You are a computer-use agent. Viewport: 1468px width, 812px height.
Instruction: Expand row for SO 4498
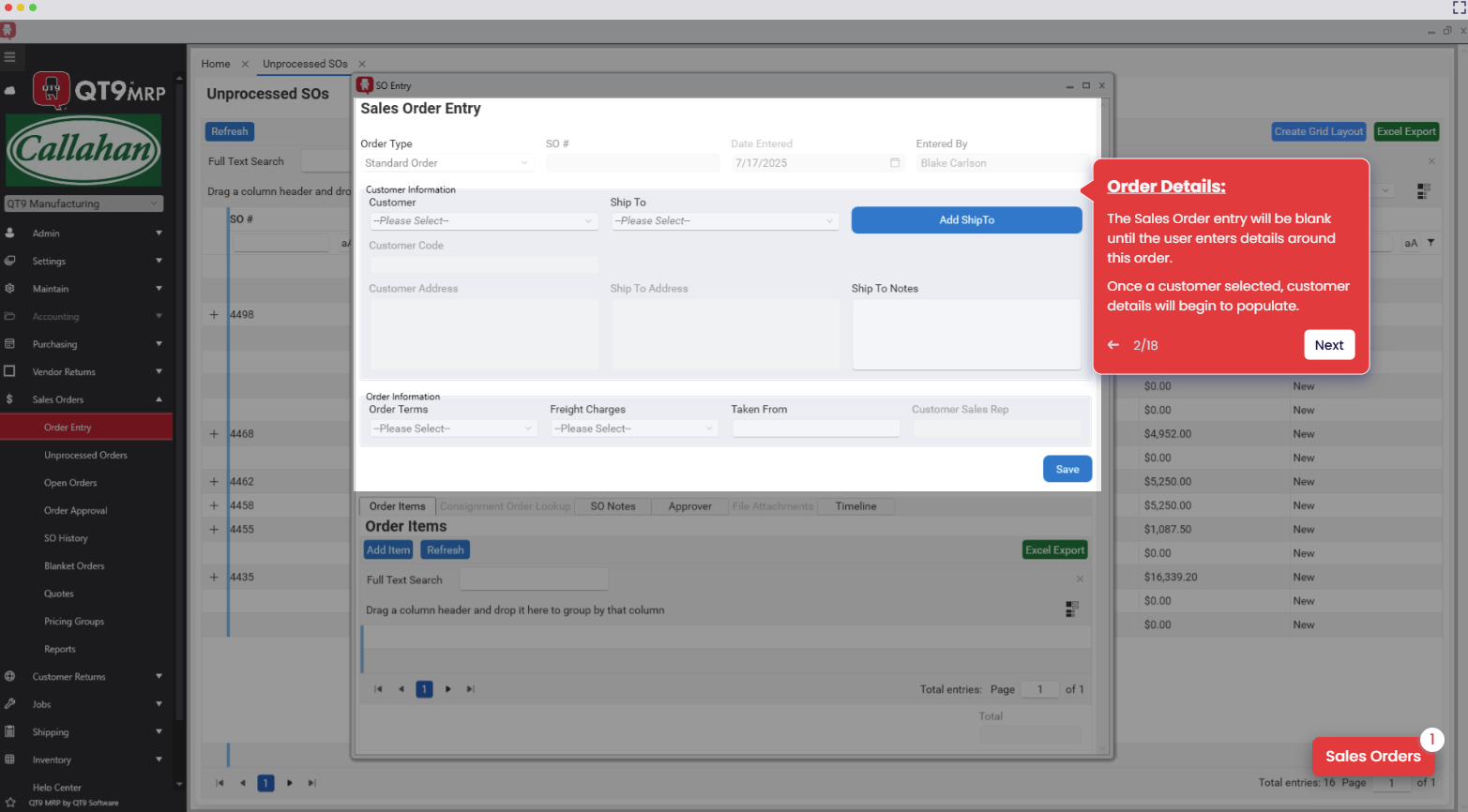point(214,315)
